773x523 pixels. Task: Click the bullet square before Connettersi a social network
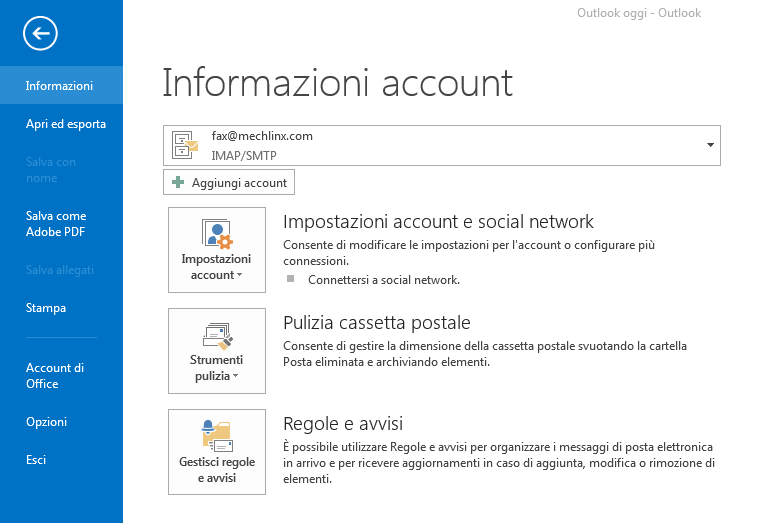point(292,279)
